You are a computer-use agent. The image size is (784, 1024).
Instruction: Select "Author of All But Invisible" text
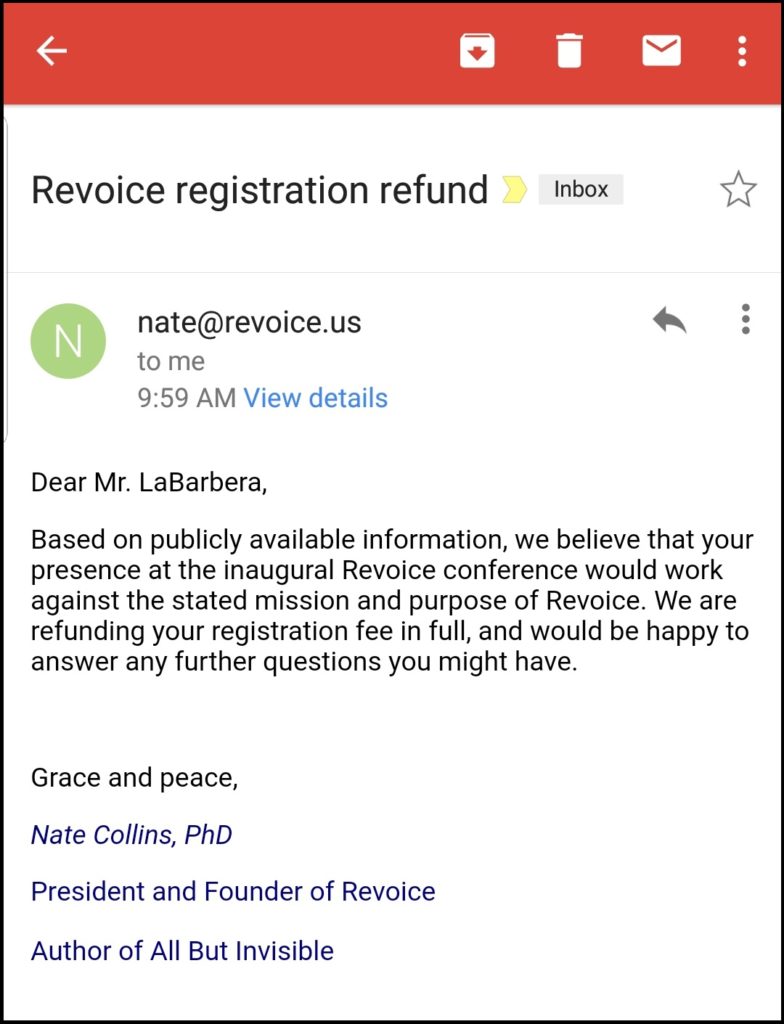tap(182, 950)
